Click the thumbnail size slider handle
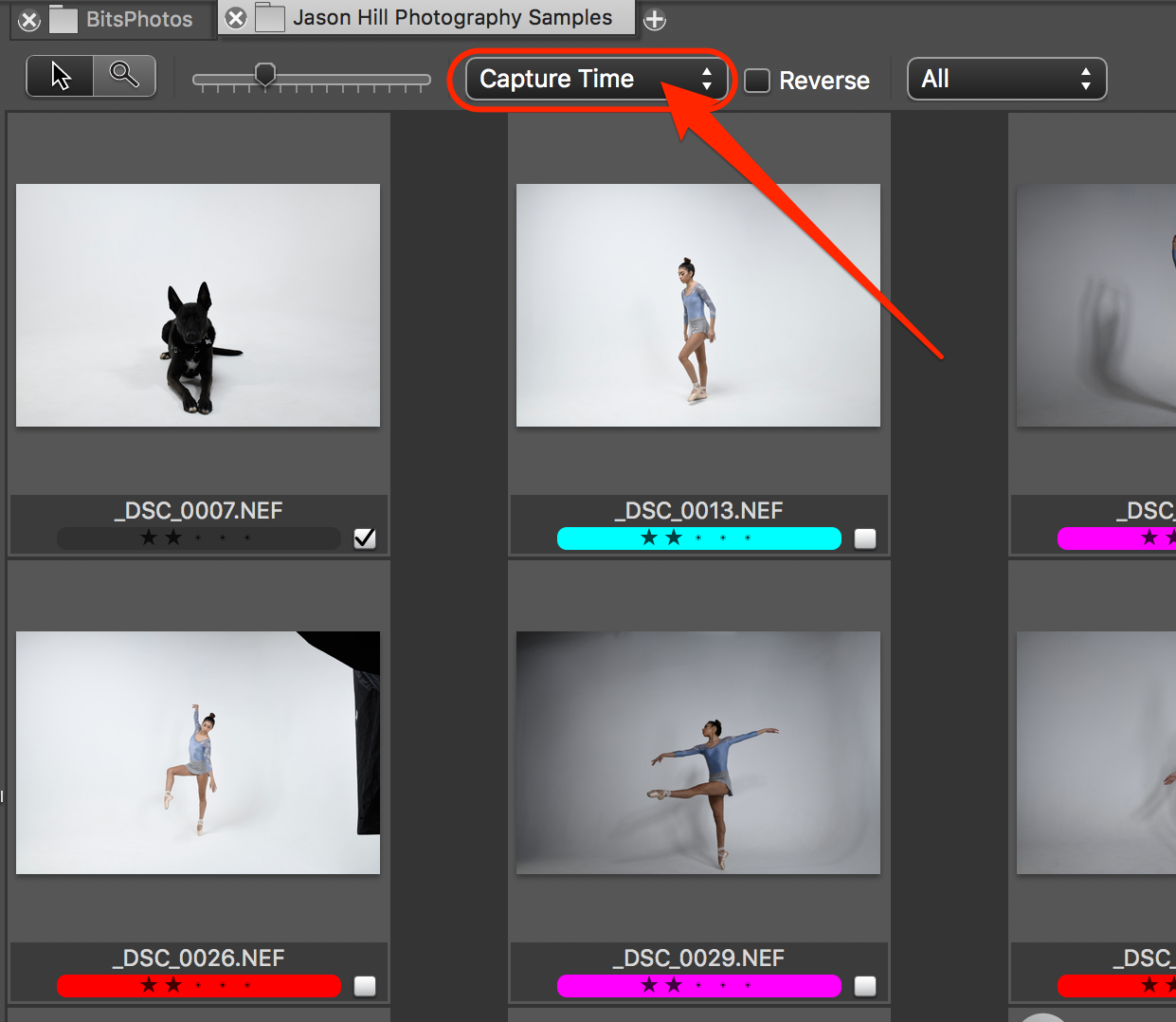Viewport: 1176px width, 1022px height. (265, 75)
